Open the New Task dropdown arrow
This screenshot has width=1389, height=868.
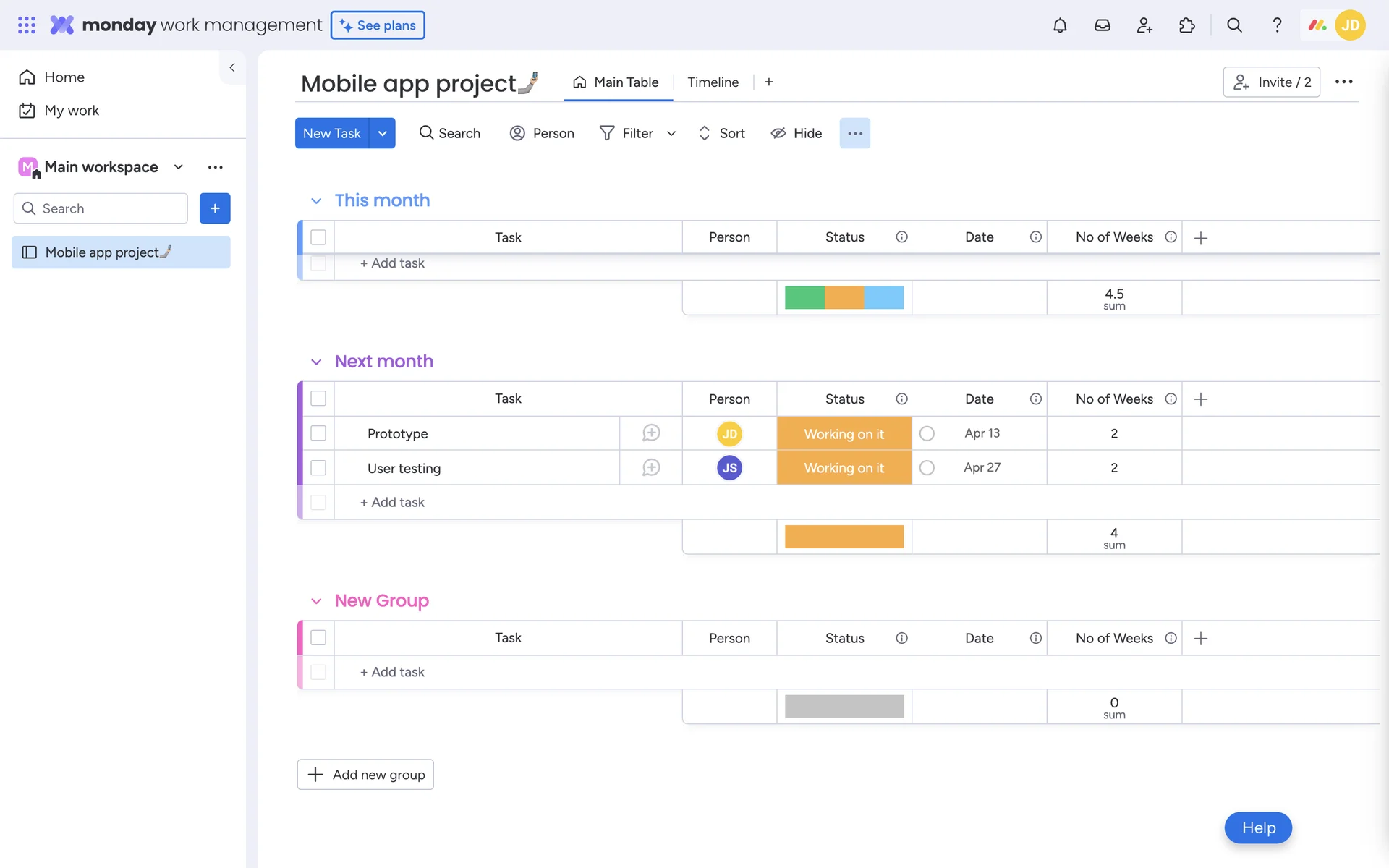point(382,133)
